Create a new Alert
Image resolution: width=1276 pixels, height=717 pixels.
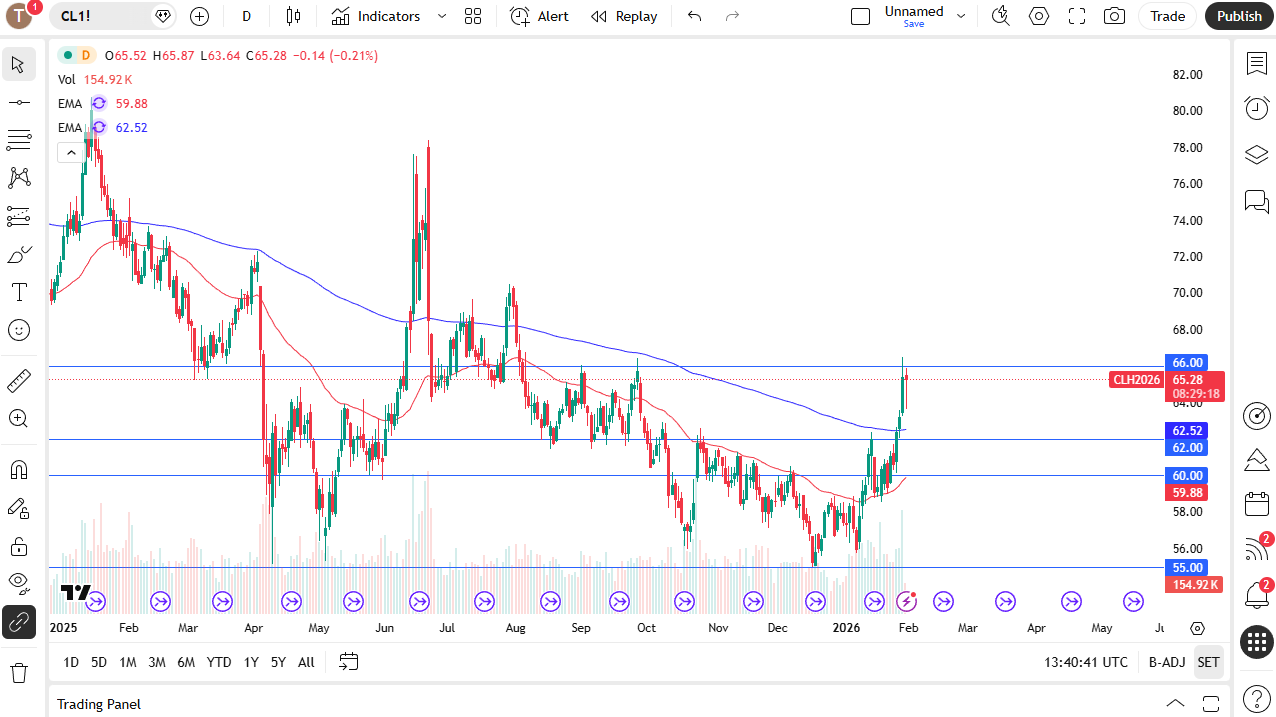click(539, 16)
